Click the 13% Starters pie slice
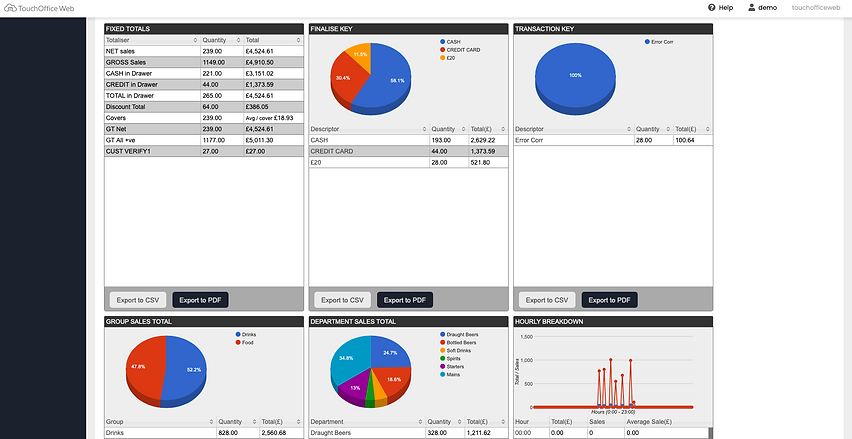852x439 pixels. [x=354, y=388]
